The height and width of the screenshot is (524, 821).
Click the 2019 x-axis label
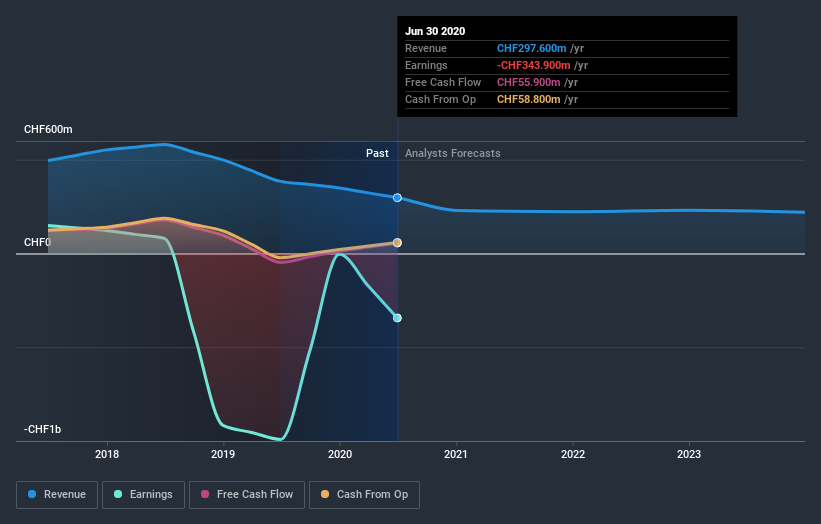click(223, 454)
